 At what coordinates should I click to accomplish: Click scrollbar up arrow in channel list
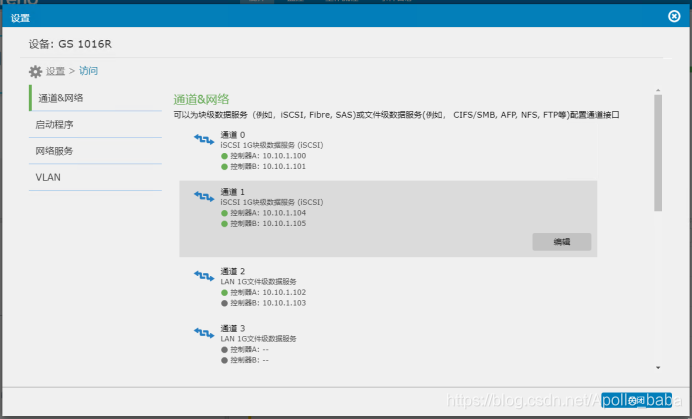658,91
